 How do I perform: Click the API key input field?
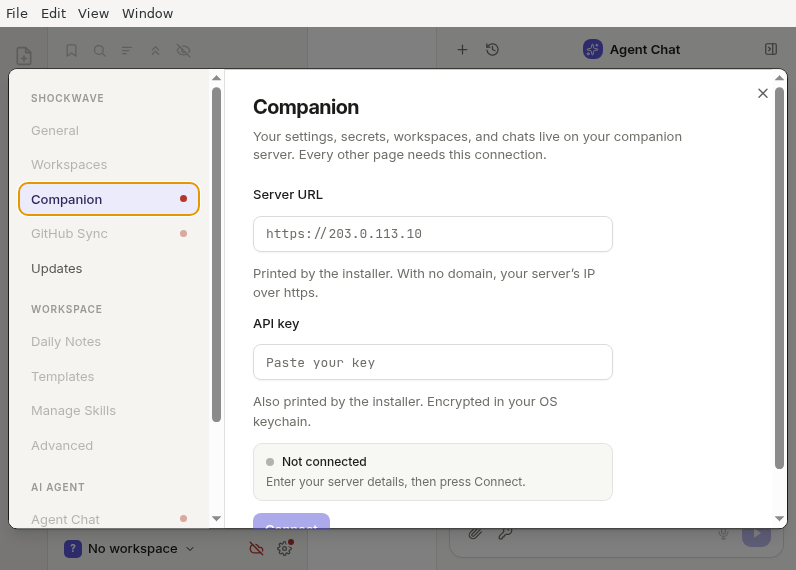[433, 362]
